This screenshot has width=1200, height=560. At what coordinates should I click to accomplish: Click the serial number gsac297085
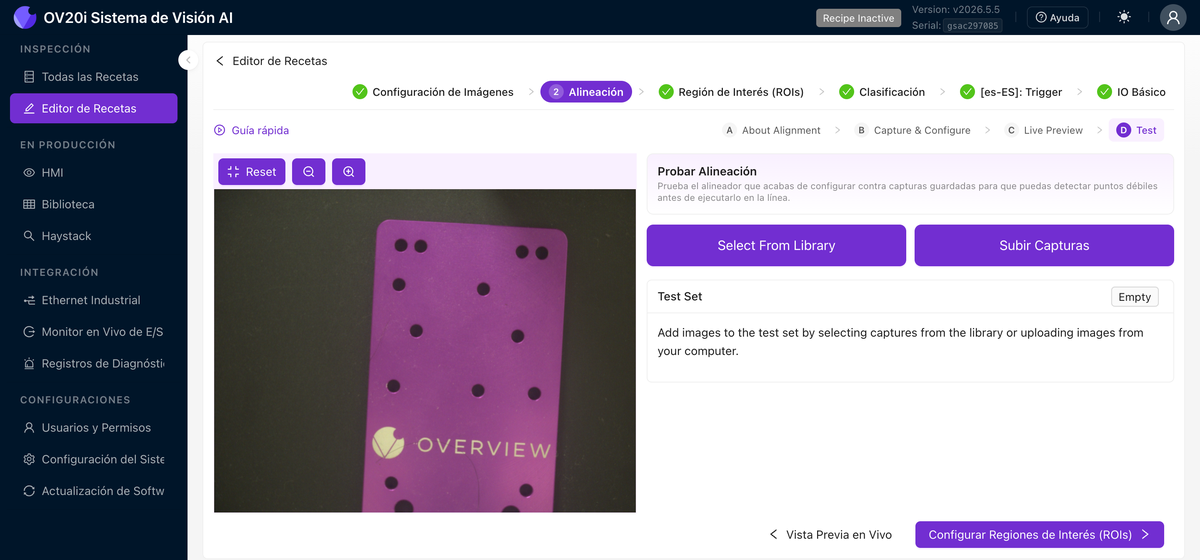[x=972, y=26]
